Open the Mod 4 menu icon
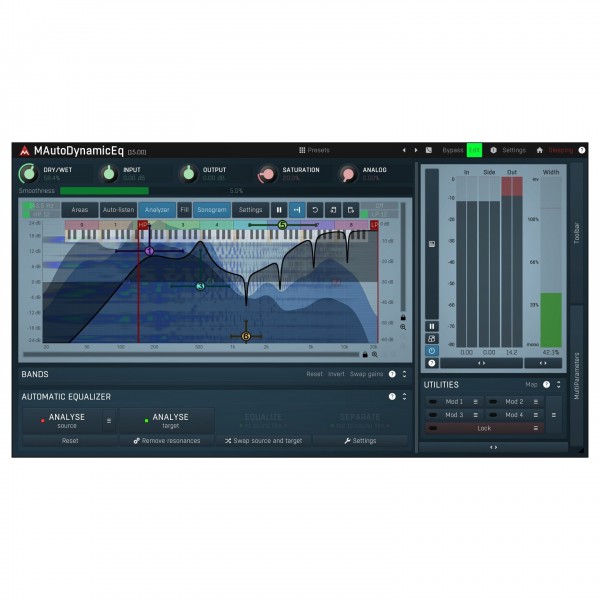 coord(536,415)
